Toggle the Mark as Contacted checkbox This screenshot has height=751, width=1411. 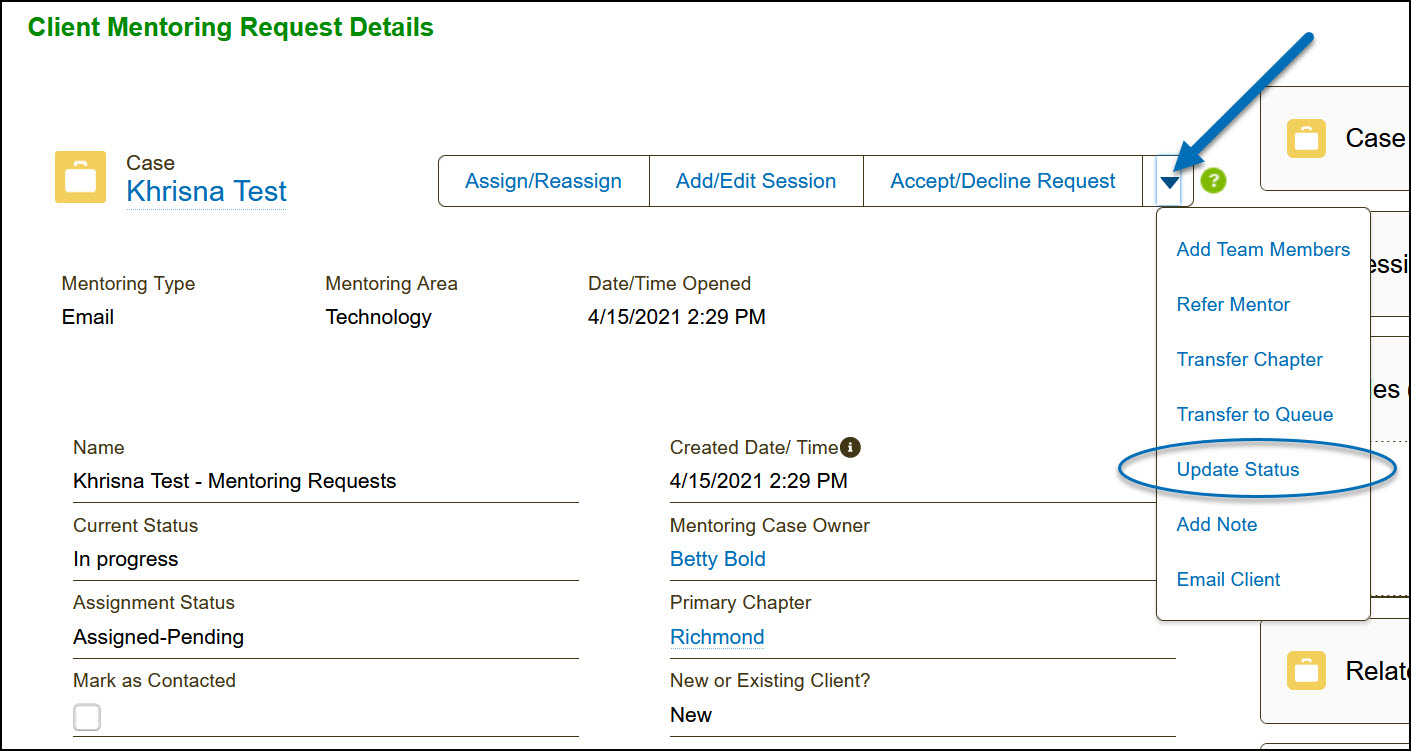pos(87,717)
